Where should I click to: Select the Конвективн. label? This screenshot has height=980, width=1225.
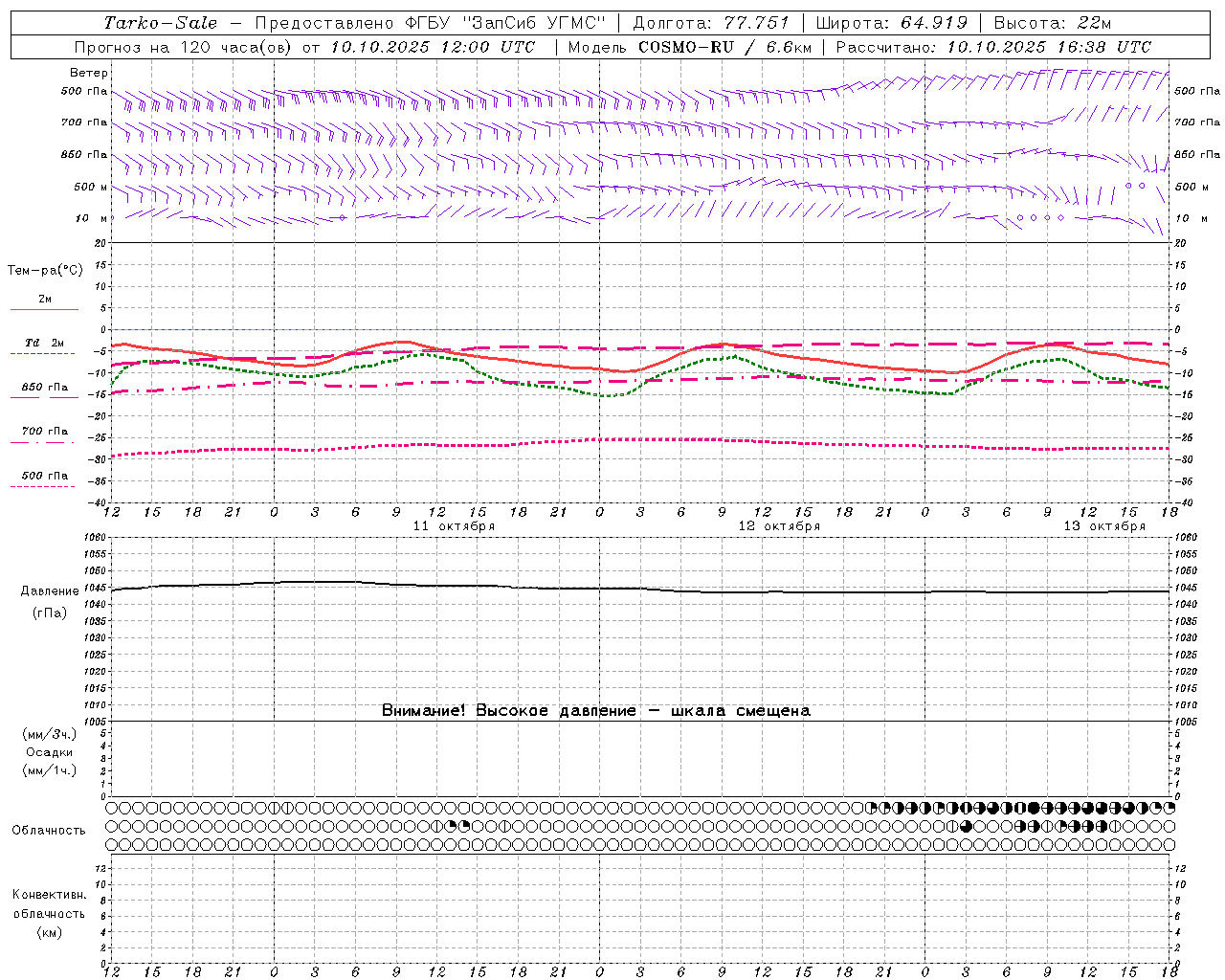(49, 895)
